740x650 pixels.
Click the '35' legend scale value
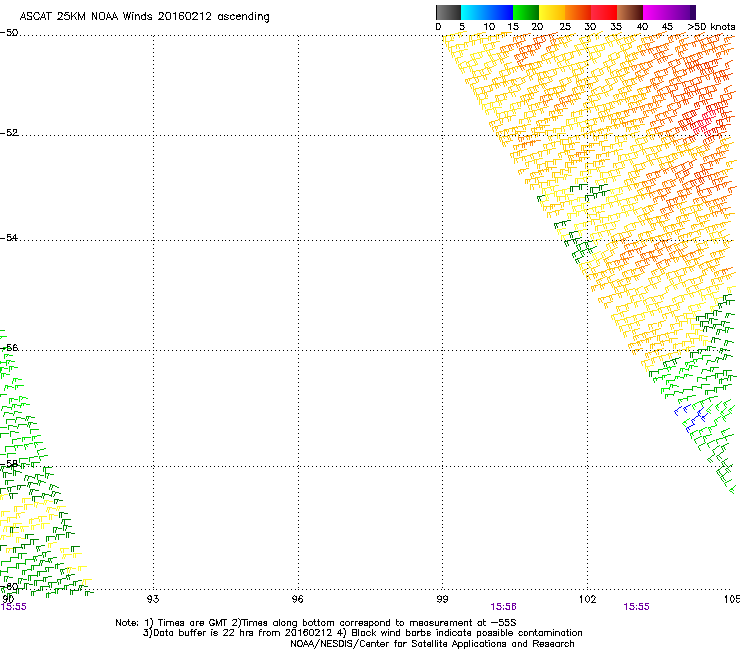(x=616, y=27)
